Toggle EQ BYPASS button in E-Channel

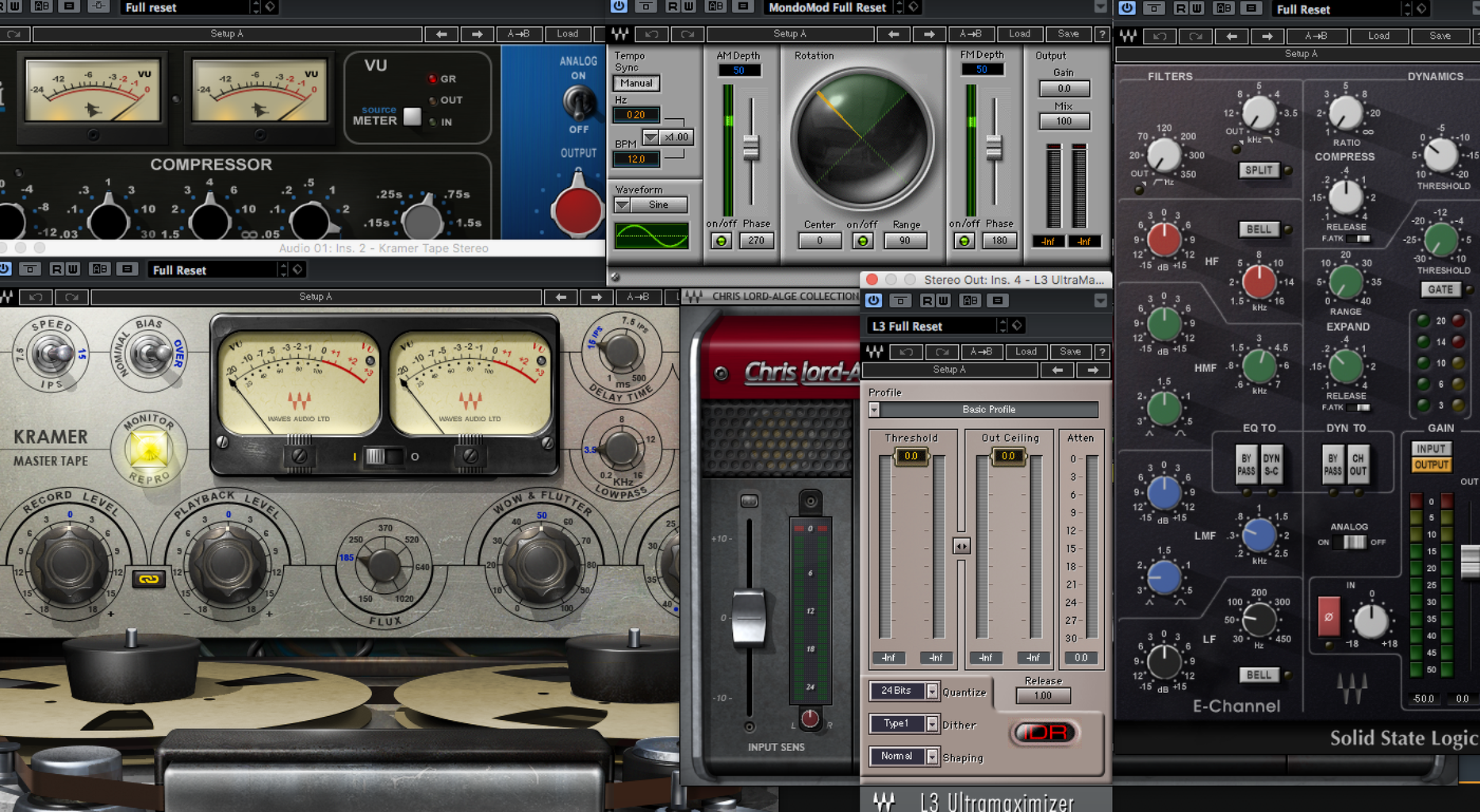click(x=1246, y=465)
